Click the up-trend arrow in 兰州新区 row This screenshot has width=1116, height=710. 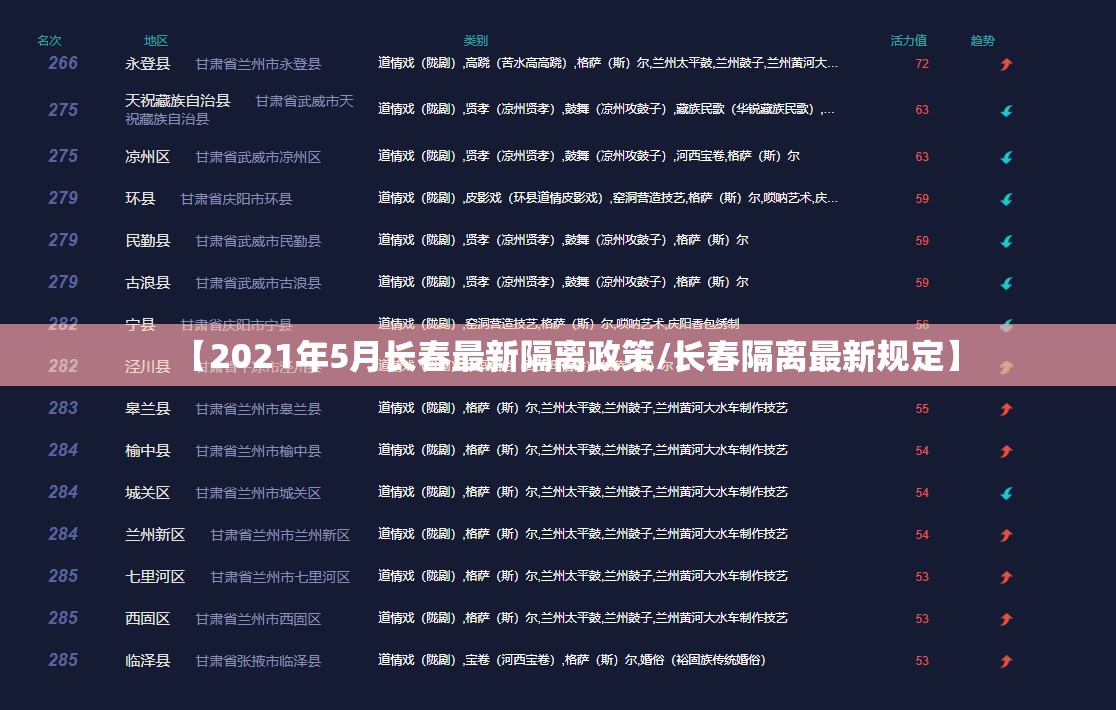click(x=1006, y=535)
